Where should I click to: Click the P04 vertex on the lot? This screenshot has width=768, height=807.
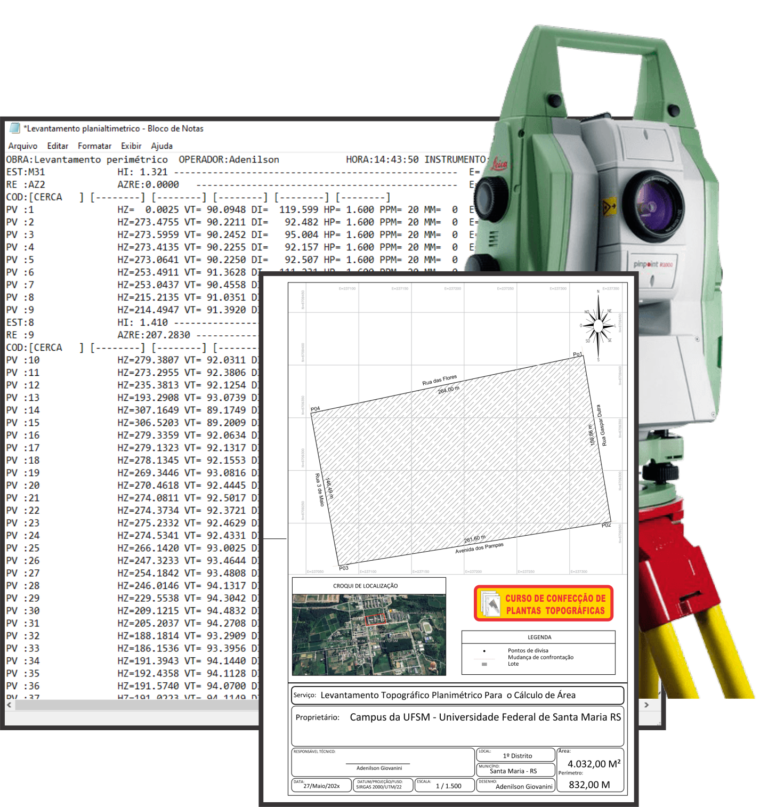tap(313, 411)
